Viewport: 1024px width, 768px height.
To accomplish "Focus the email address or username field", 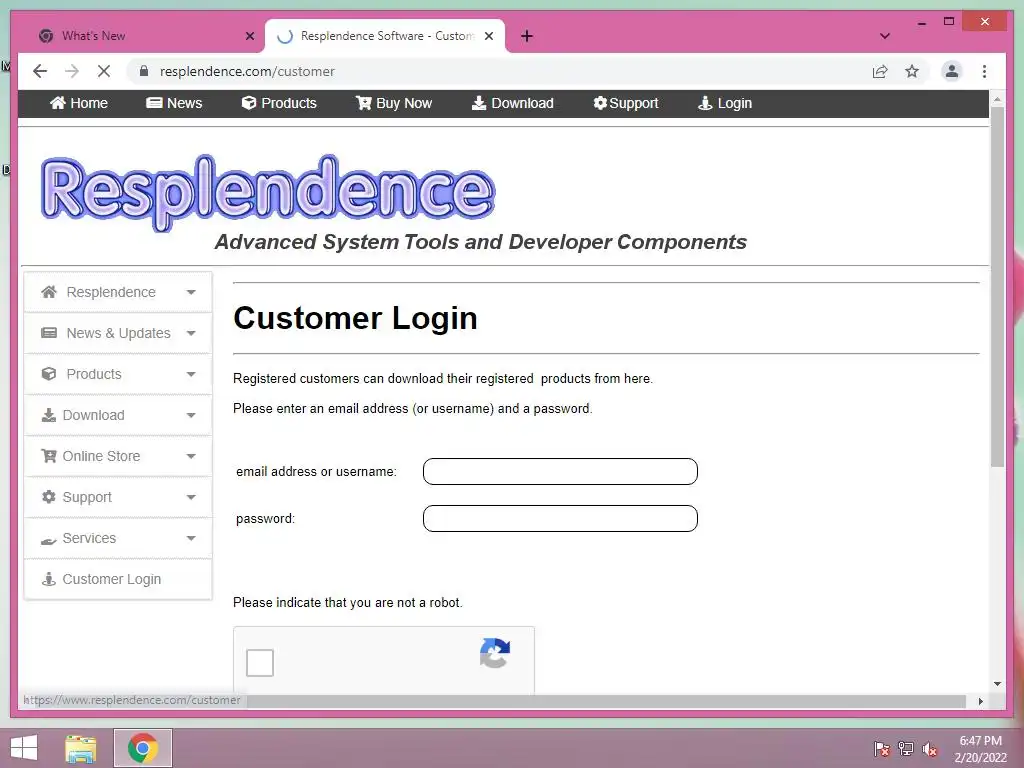I will (560, 472).
